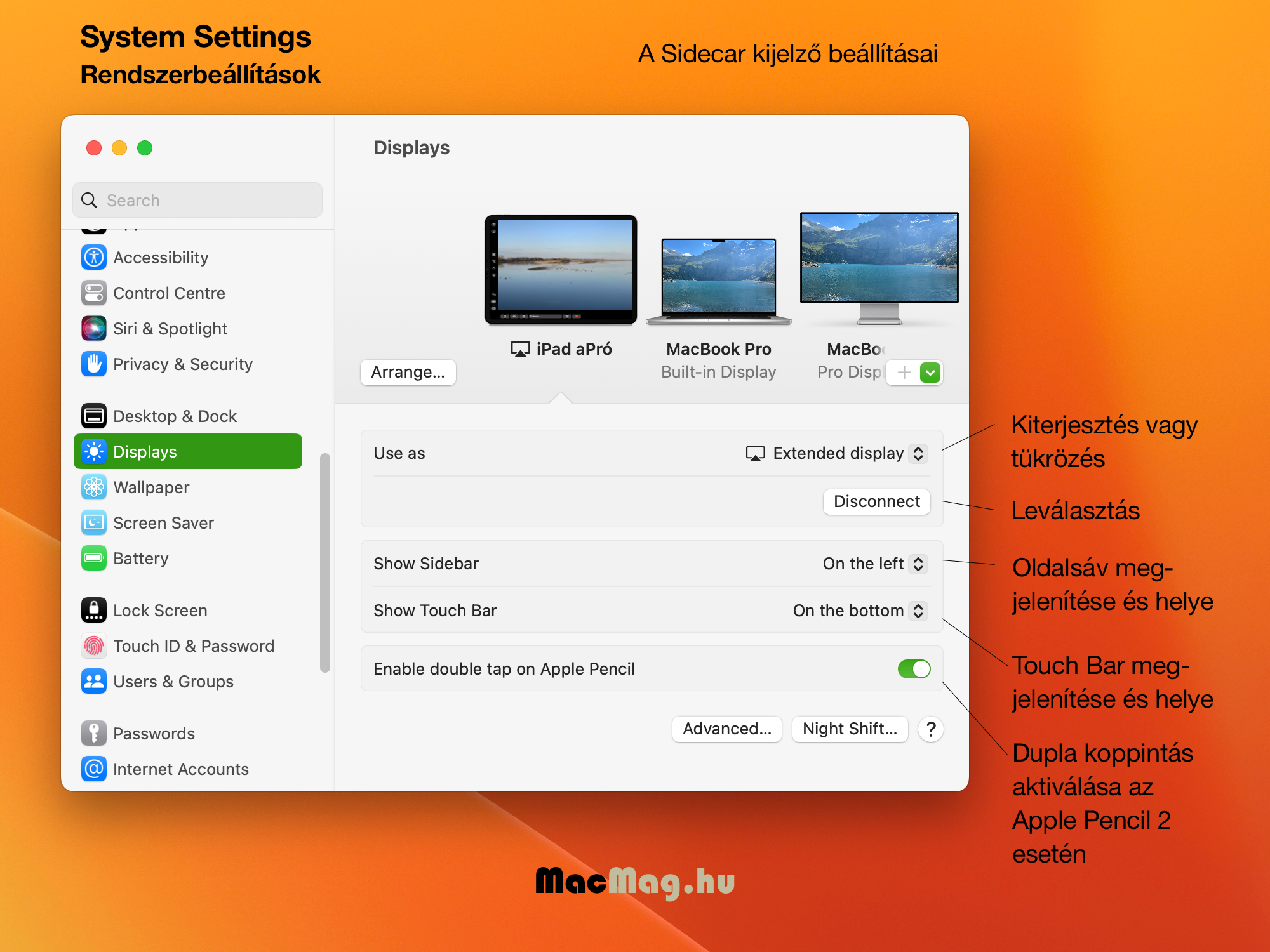Screen dimensions: 1270x952
Task: Open the Advanced... settings button
Action: click(727, 729)
